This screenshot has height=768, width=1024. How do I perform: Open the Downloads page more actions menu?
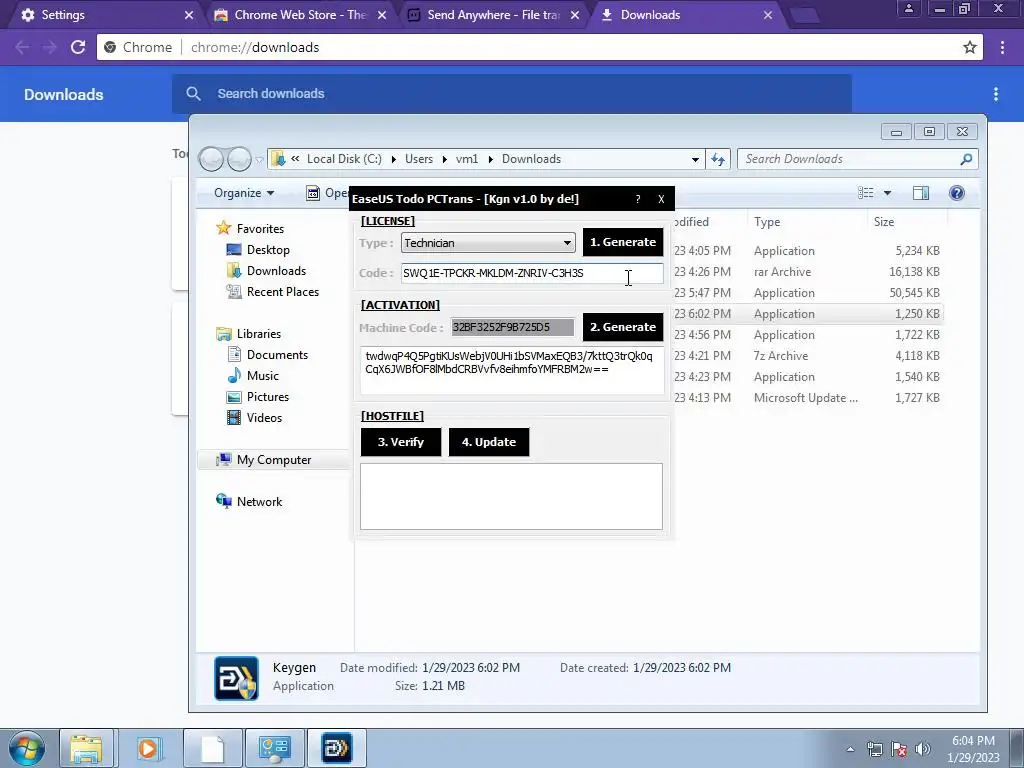point(995,94)
